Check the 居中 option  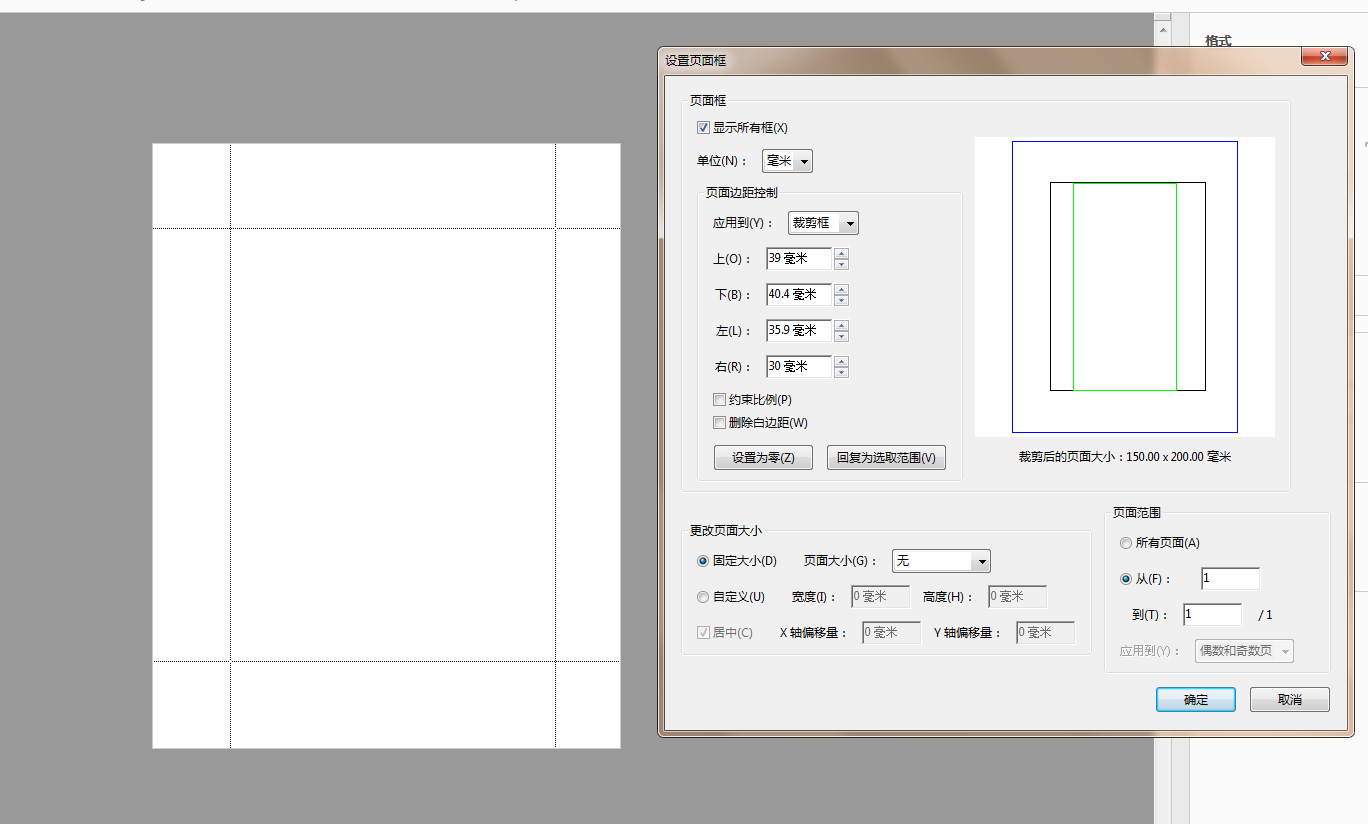(x=702, y=632)
